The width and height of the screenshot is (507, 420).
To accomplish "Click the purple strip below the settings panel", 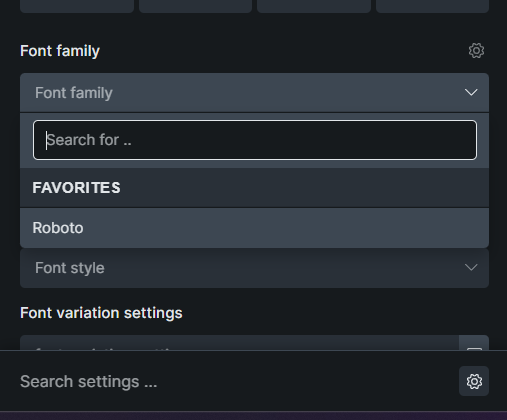I will coord(253,416).
